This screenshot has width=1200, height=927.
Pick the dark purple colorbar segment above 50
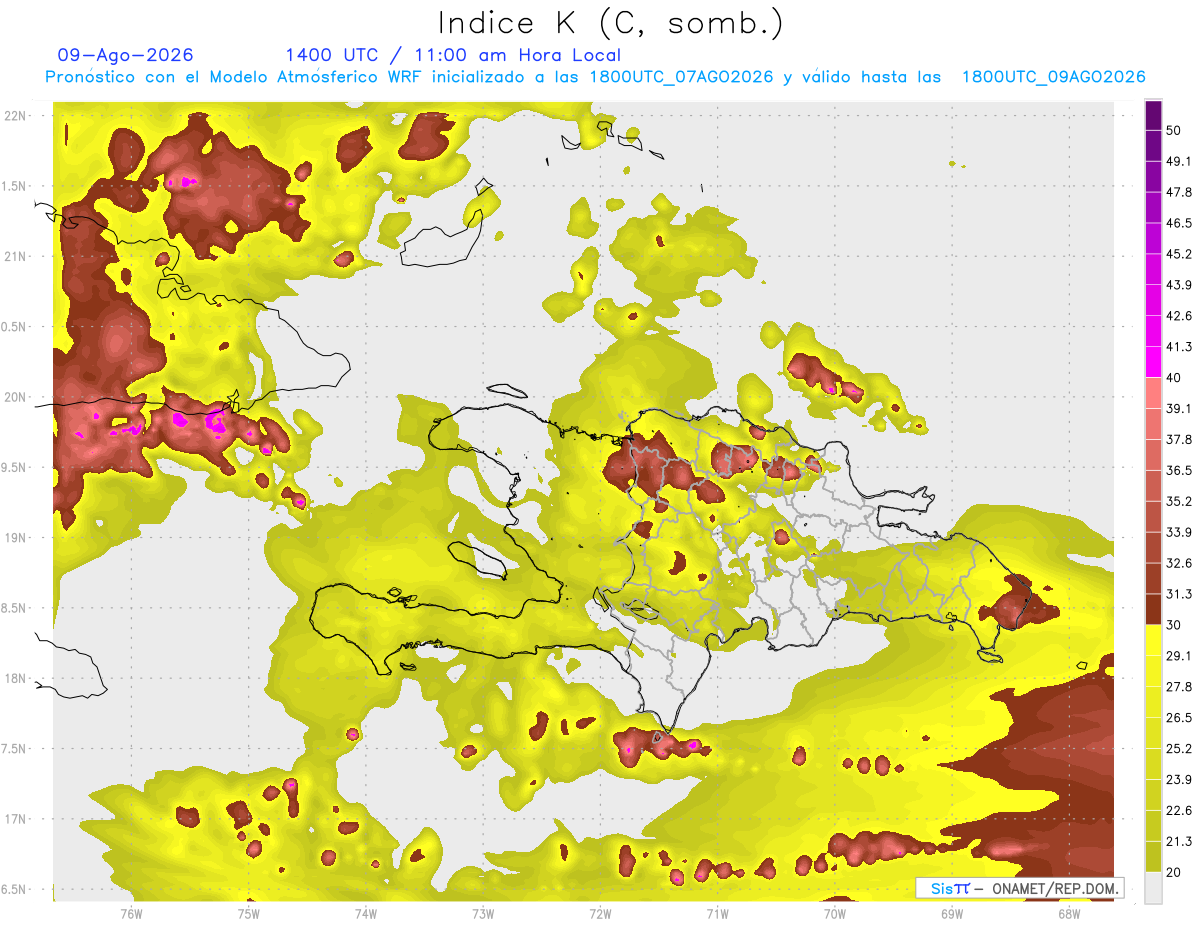[1153, 116]
